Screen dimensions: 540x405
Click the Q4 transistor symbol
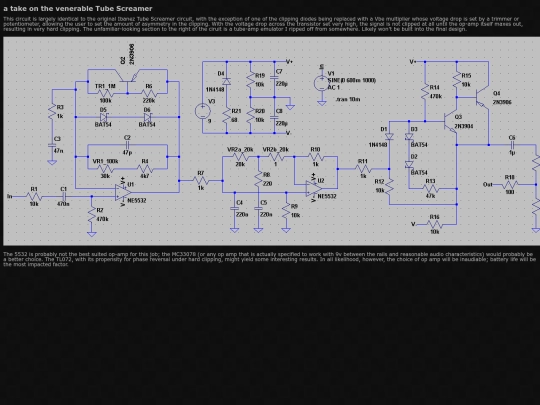482,97
